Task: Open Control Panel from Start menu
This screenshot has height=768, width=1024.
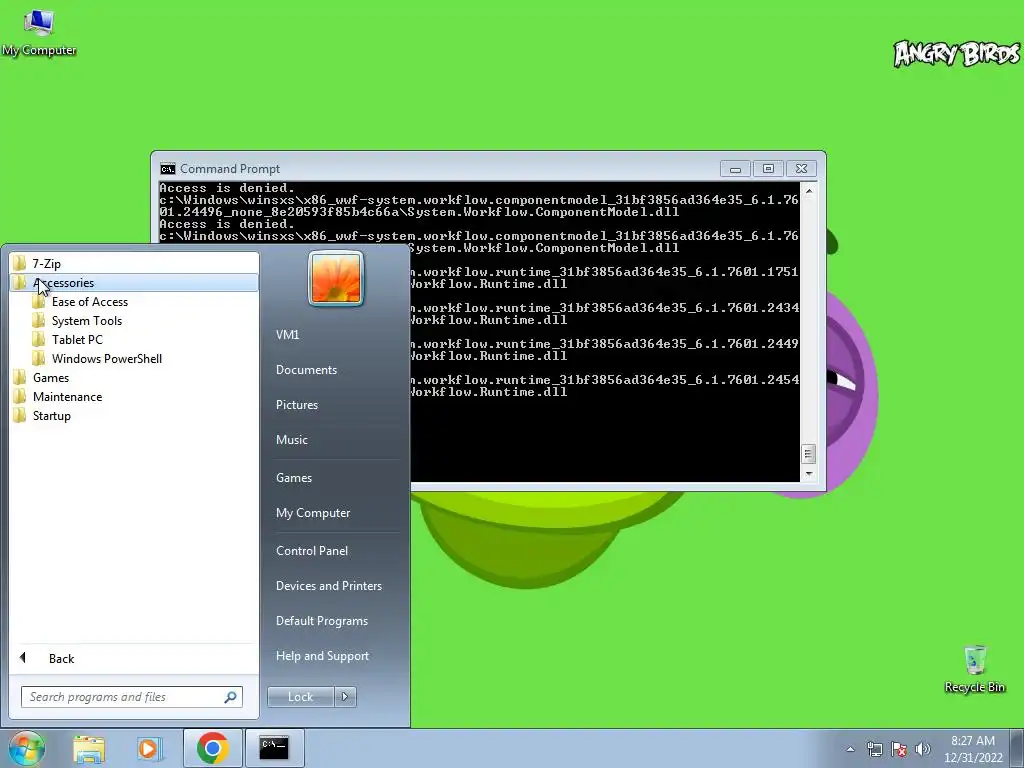Action: (336, 551)
